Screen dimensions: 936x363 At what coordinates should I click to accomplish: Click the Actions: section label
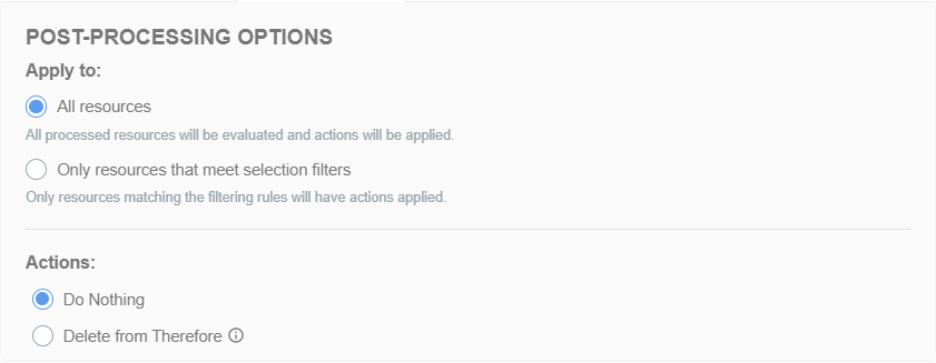(x=60, y=263)
